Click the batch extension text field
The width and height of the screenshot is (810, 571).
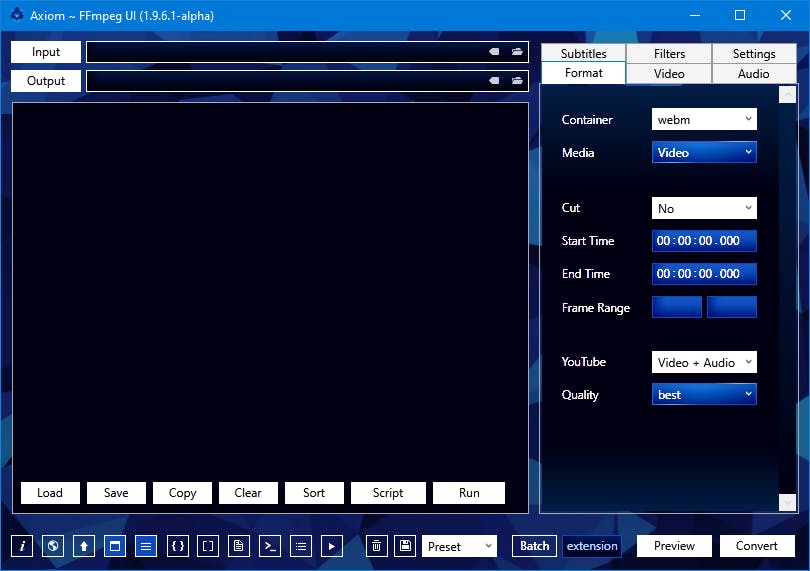(x=591, y=546)
